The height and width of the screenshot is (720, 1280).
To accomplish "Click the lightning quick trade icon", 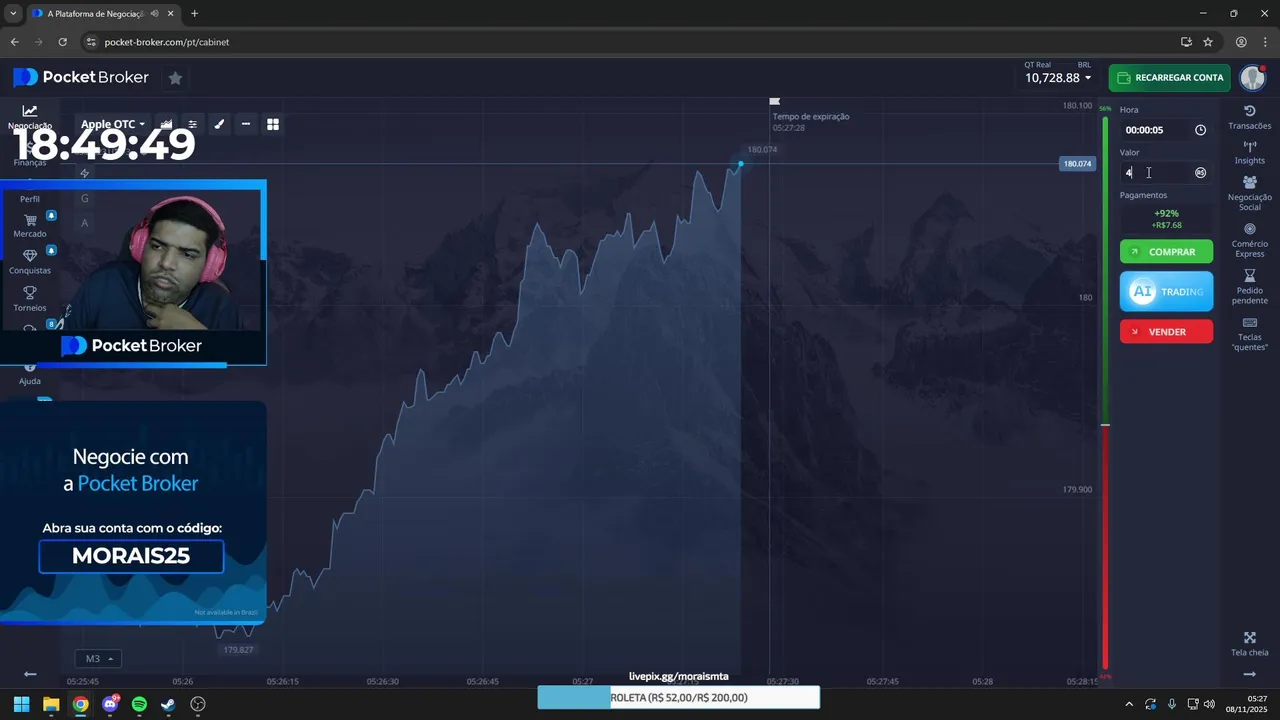I will (85, 173).
